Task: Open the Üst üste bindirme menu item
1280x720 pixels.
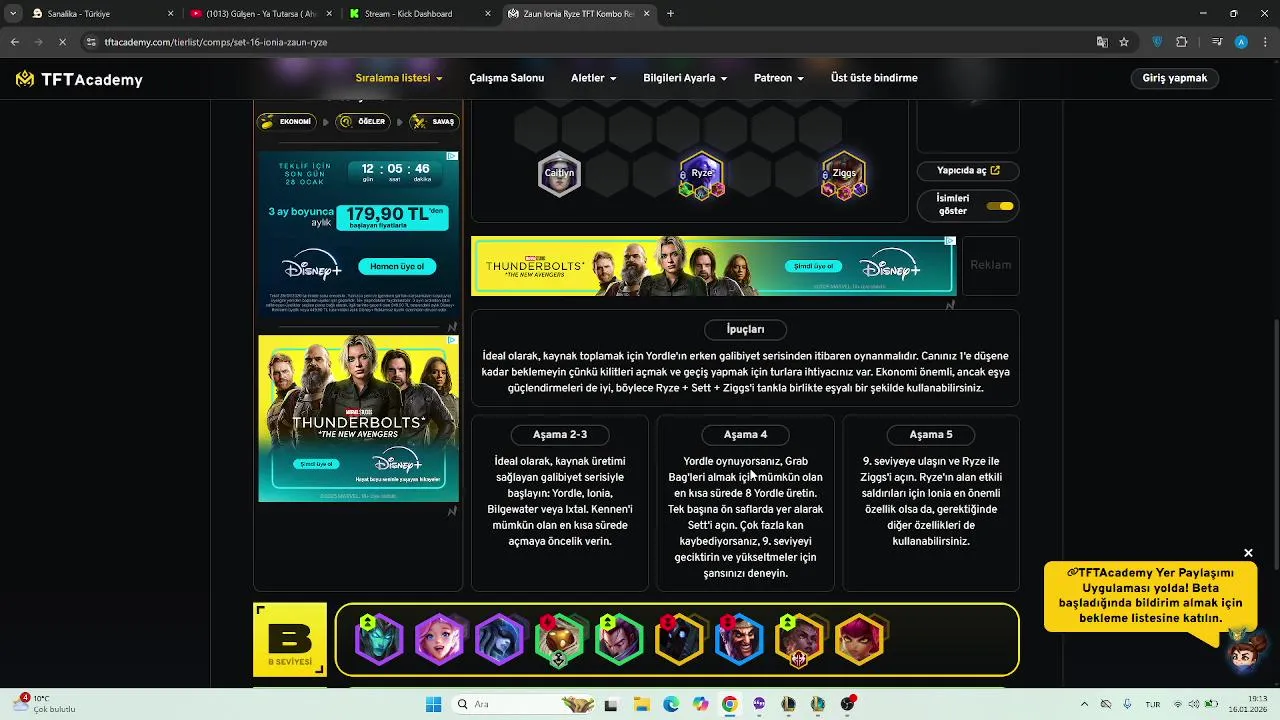Action: click(874, 78)
